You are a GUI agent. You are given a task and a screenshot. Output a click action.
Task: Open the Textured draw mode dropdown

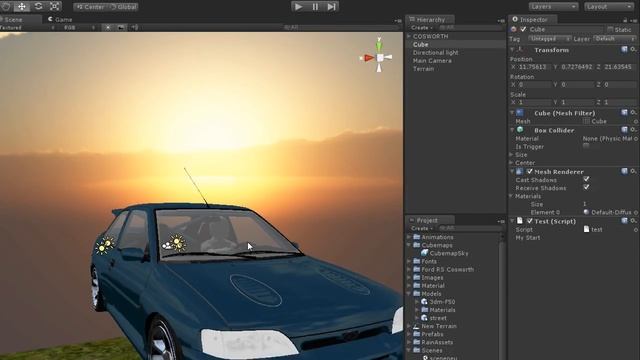27,28
